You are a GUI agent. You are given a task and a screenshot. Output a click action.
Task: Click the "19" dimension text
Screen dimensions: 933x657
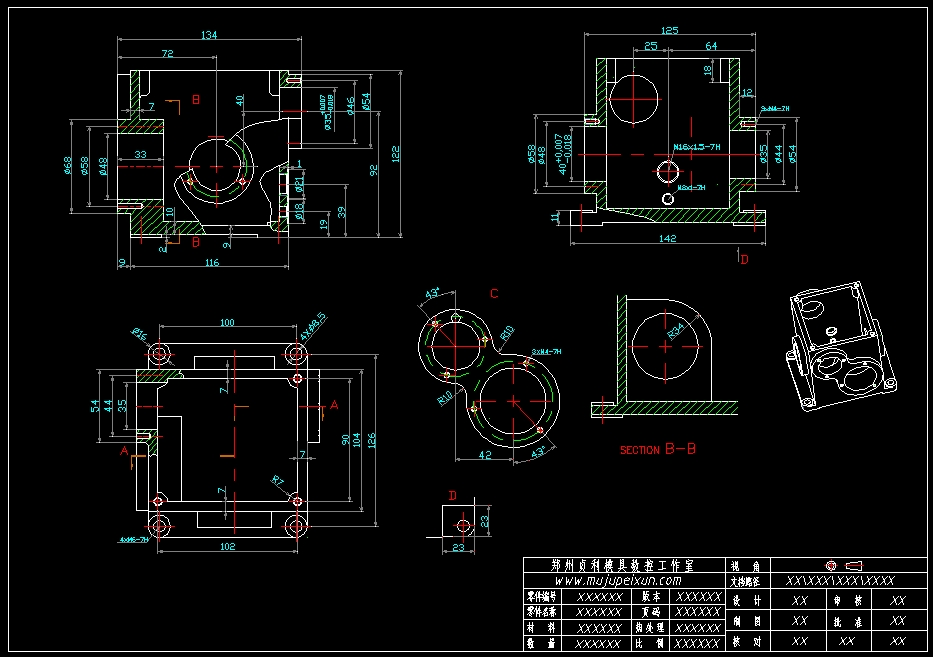pyautogui.click(x=324, y=224)
